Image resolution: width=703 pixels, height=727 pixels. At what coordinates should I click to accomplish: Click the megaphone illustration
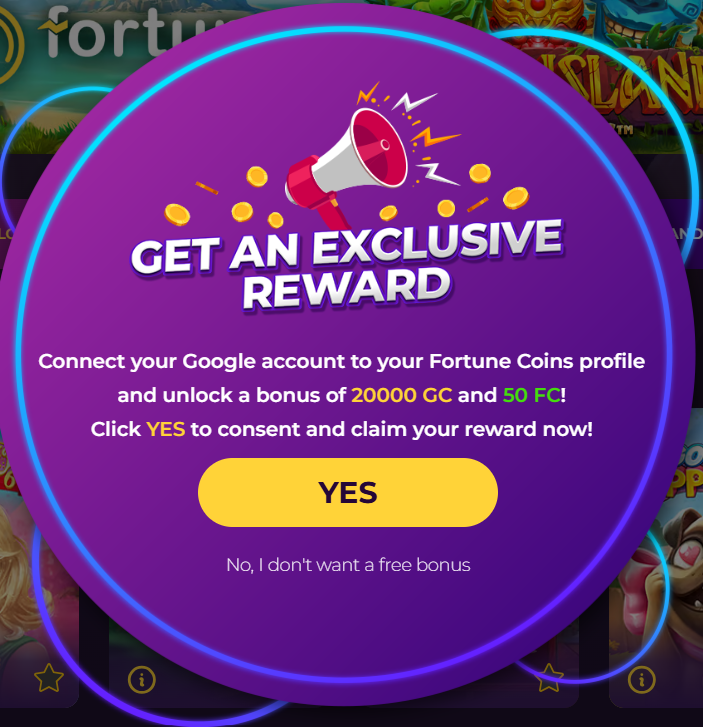click(x=347, y=165)
